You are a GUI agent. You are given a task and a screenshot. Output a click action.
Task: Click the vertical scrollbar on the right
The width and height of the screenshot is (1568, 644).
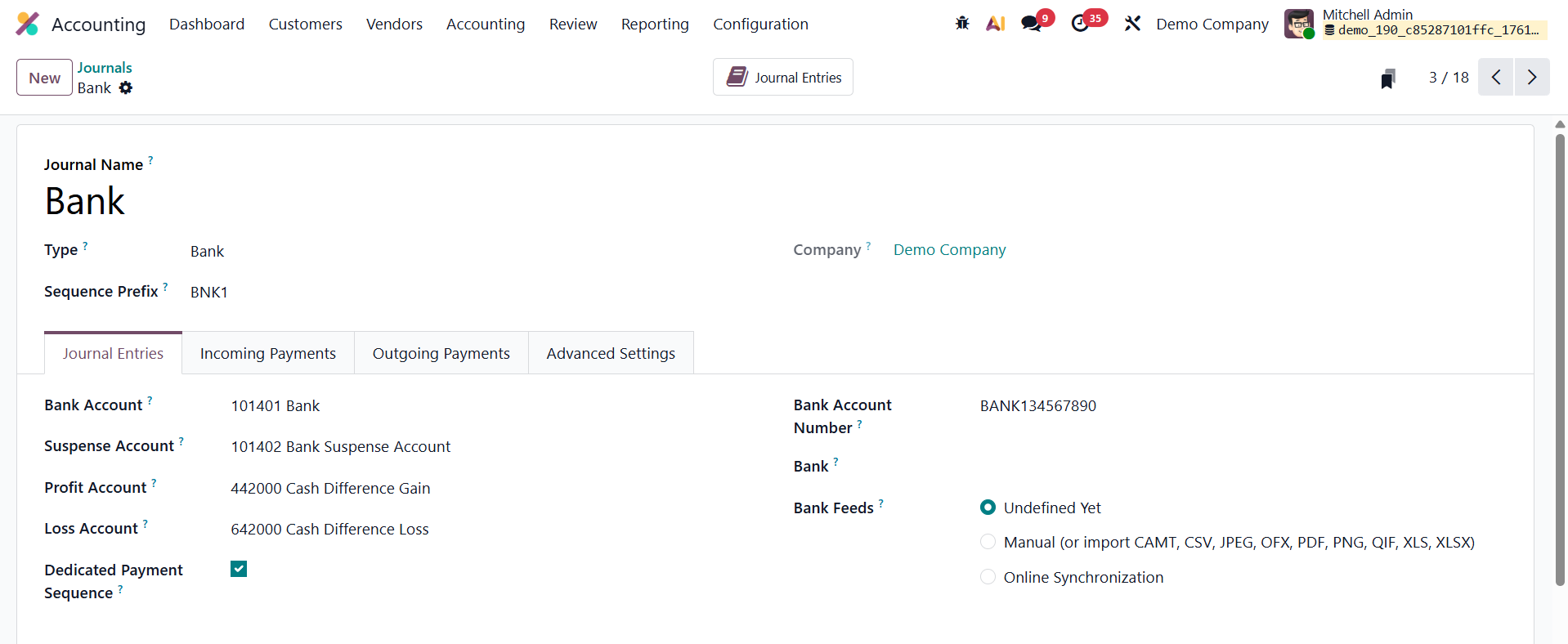tap(1560, 360)
